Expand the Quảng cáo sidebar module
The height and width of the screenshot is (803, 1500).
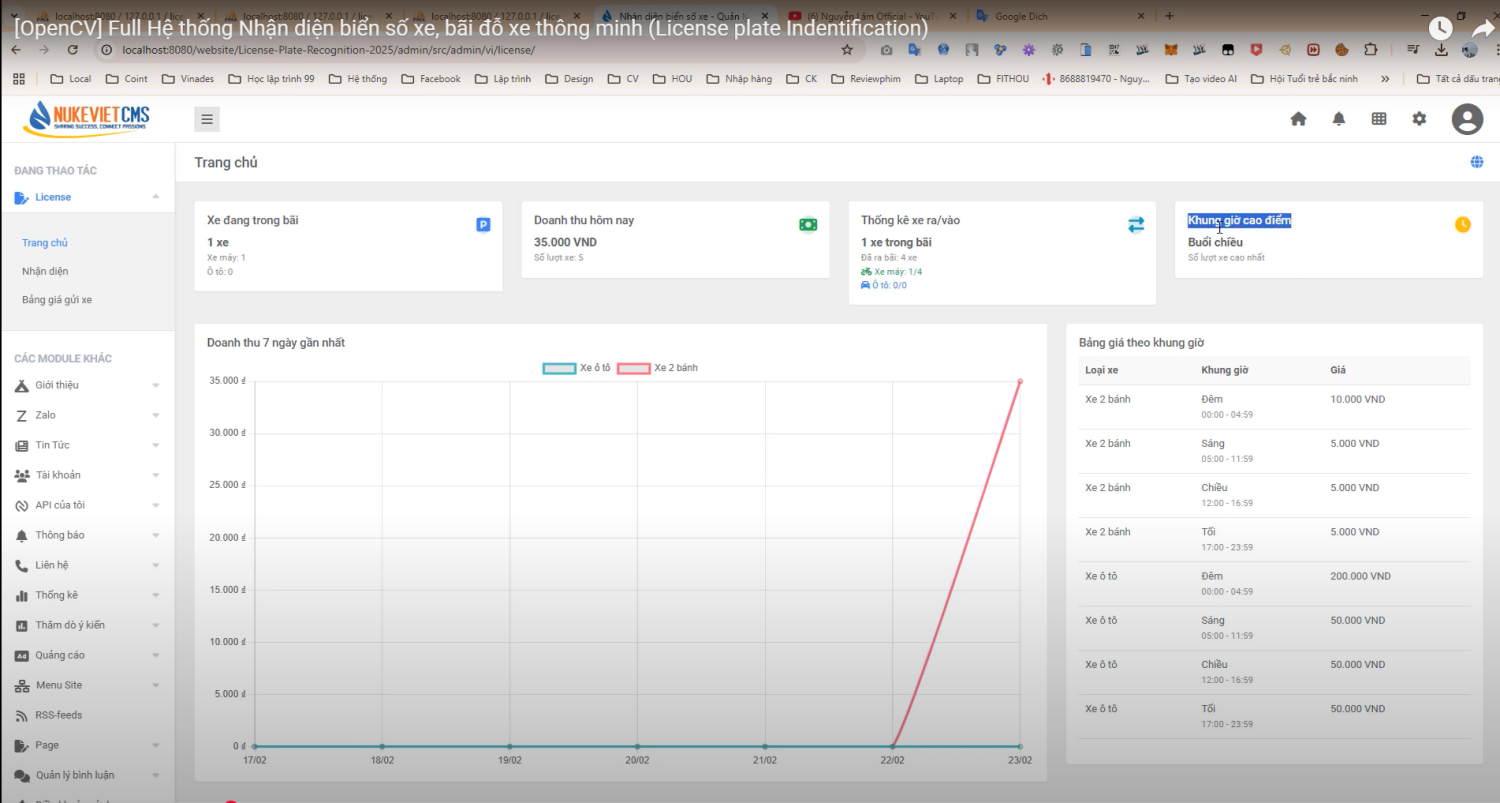tap(87, 655)
